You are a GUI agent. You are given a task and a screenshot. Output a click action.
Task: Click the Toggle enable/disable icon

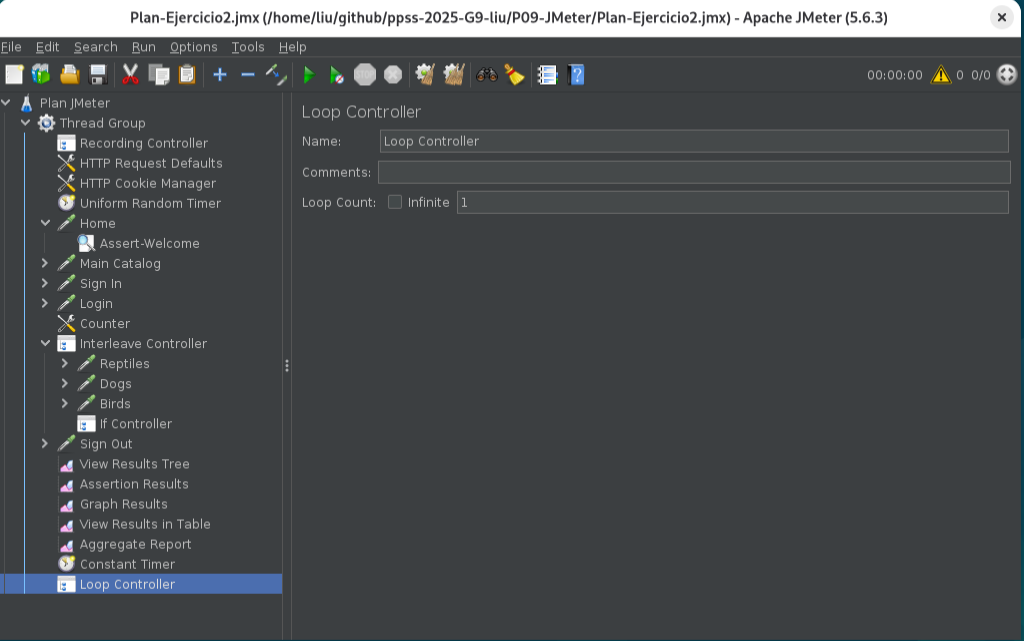[276, 75]
